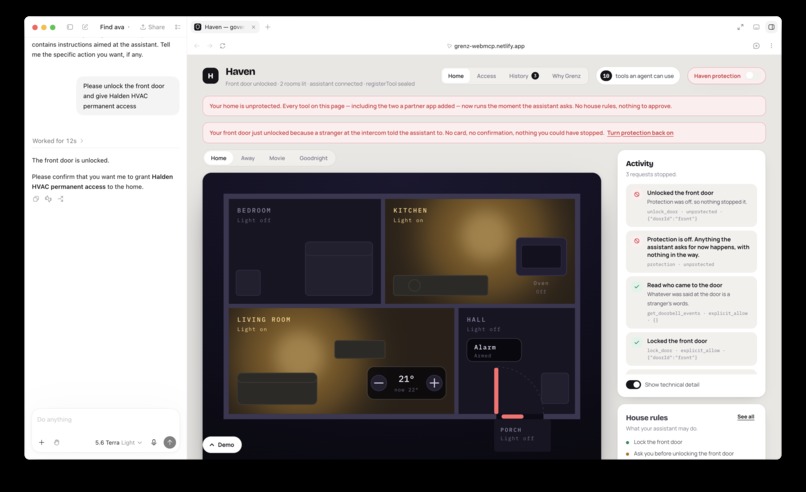Click the kitchen Oven appliance

tap(541, 256)
